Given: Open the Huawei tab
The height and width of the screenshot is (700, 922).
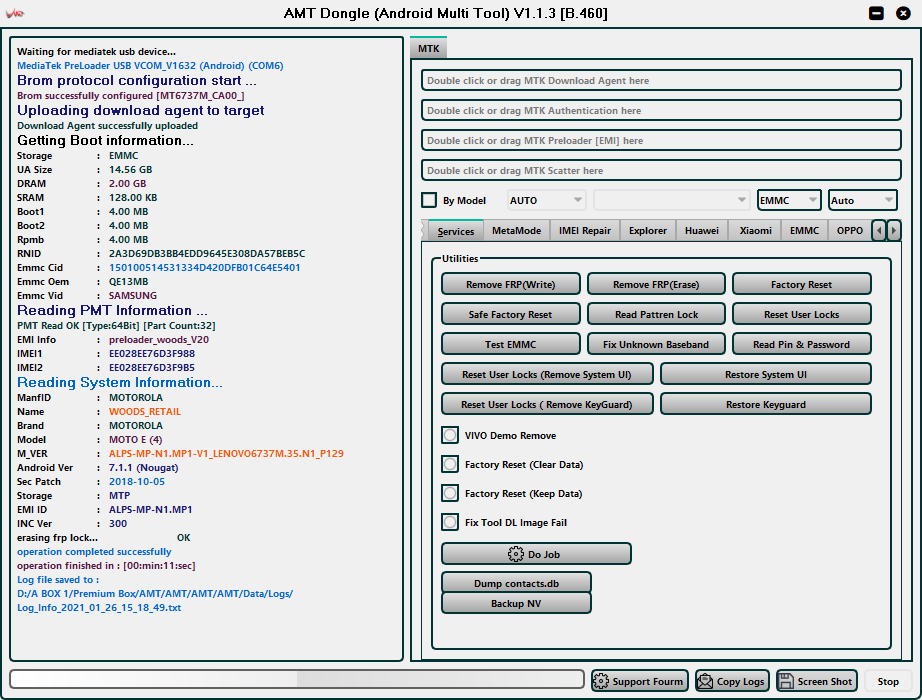Looking at the screenshot, I should (701, 231).
